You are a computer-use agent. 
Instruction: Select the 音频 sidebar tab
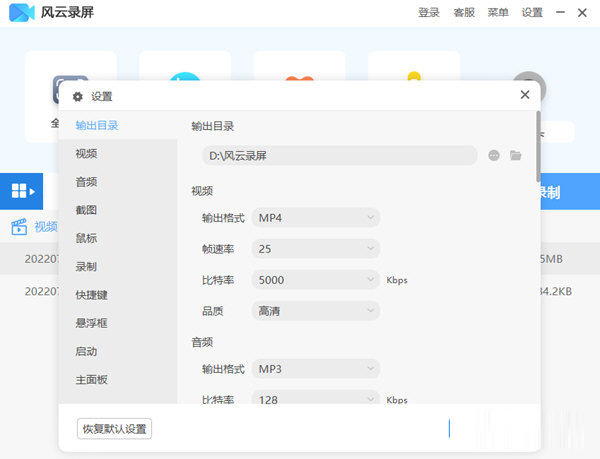pos(118,182)
